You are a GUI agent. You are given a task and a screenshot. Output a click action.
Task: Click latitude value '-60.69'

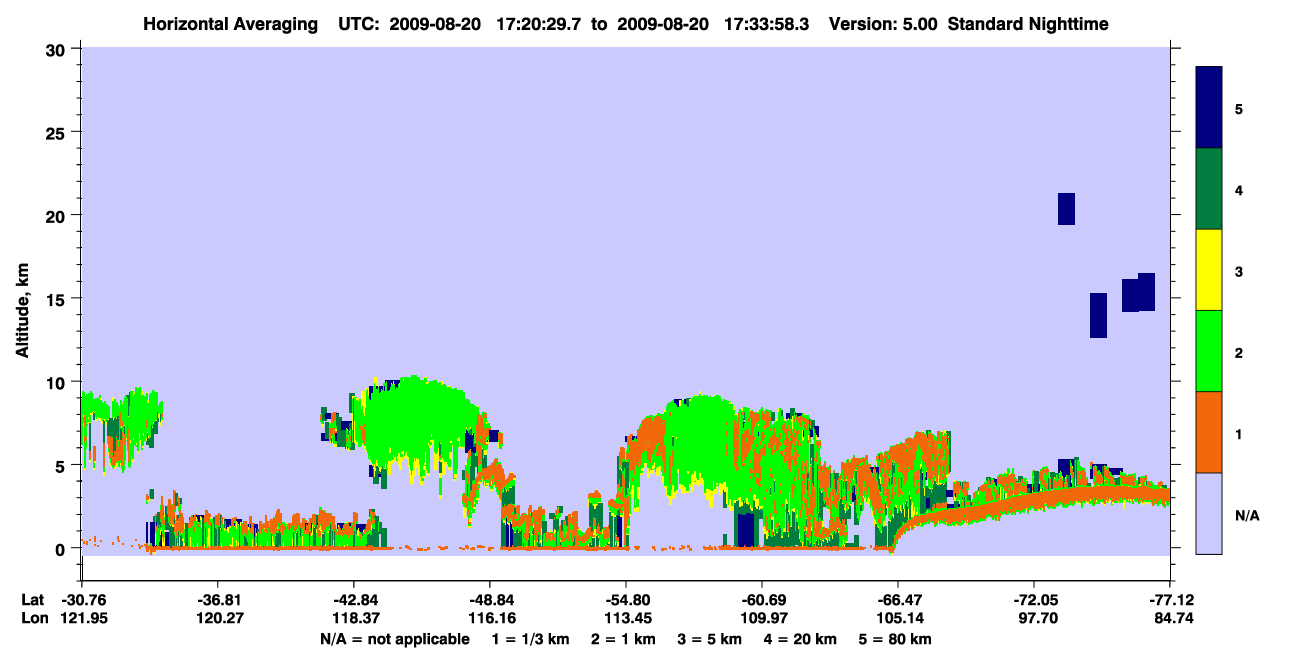761,600
